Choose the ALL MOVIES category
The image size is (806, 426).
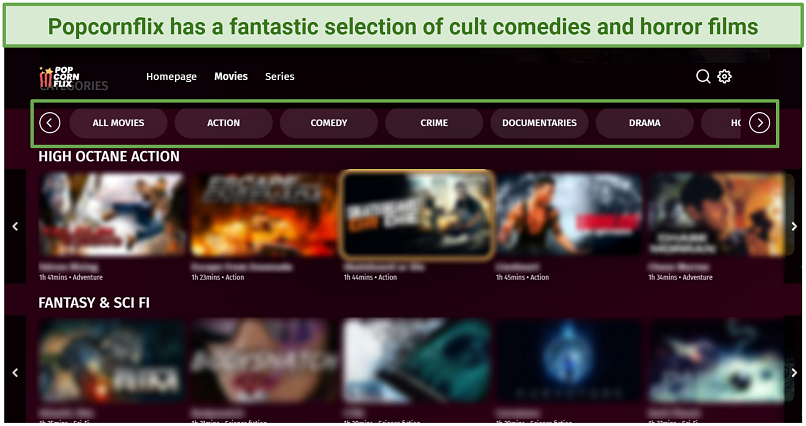(118, 123)
